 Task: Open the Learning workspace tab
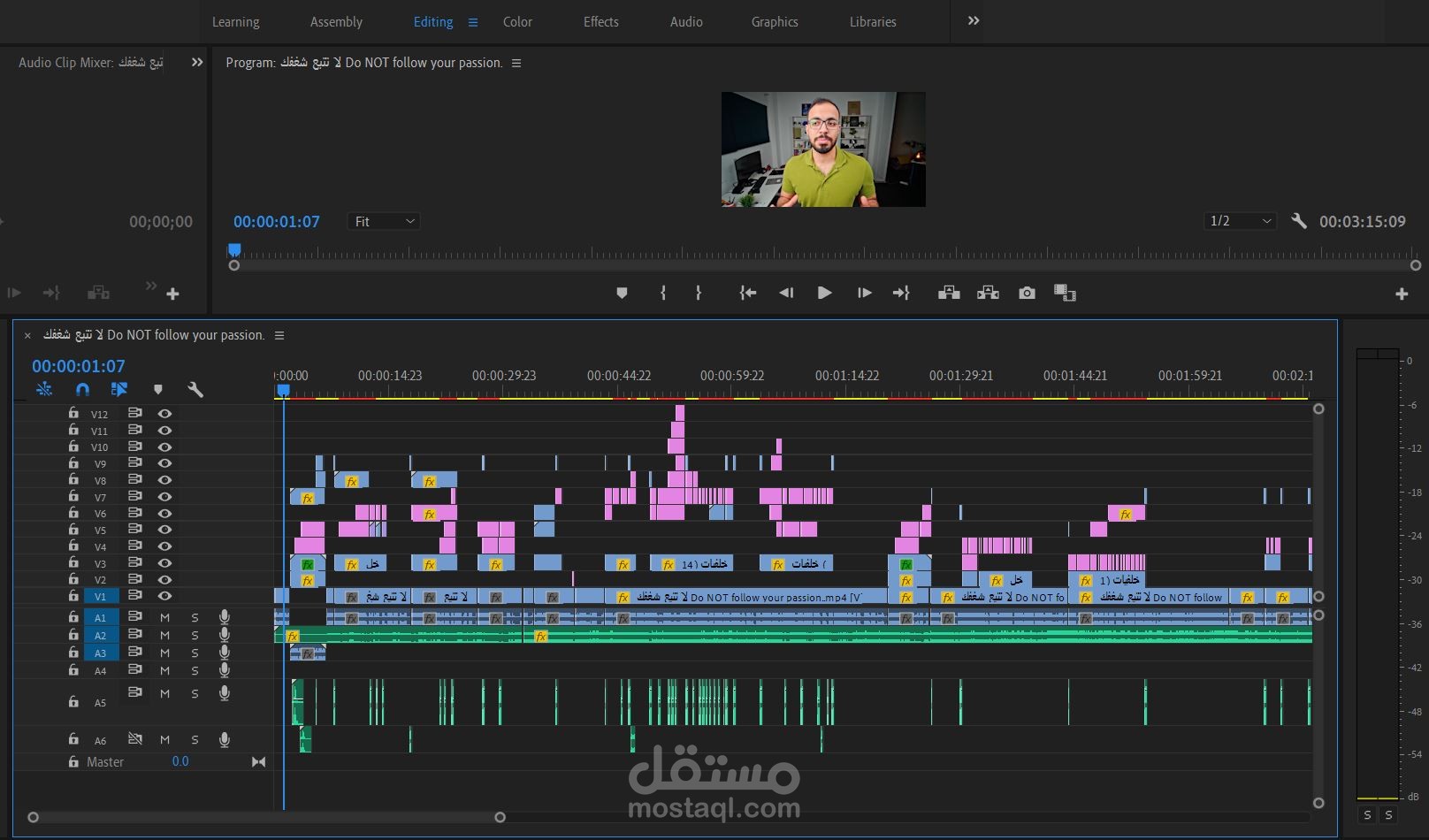click(235, 22)
